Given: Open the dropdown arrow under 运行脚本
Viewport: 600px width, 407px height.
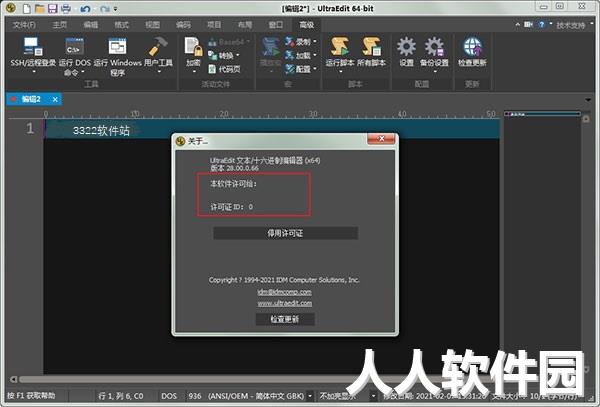Looking at the screenshot, I should point(340,72).
